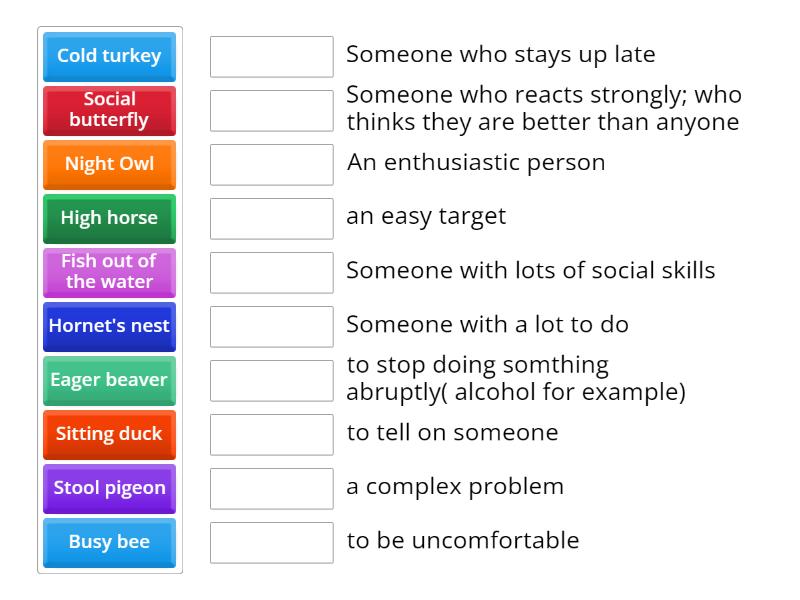This screenshot has width=800, height=600.
Task: Click answer slot for 'to tell on someone'
Action: point(271,435)
